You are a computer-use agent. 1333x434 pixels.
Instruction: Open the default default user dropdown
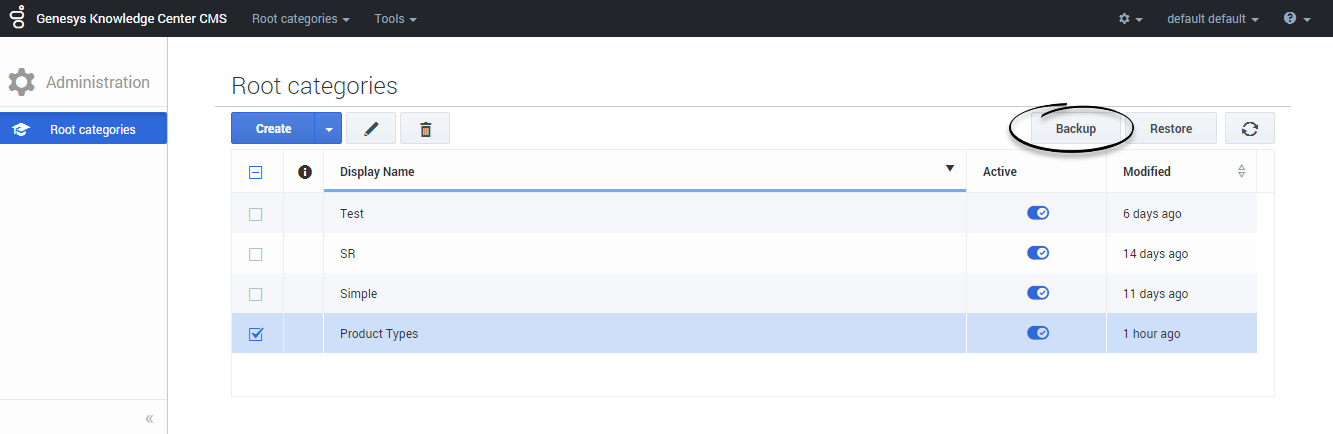pyautogui.click(x=1212, y=19)
